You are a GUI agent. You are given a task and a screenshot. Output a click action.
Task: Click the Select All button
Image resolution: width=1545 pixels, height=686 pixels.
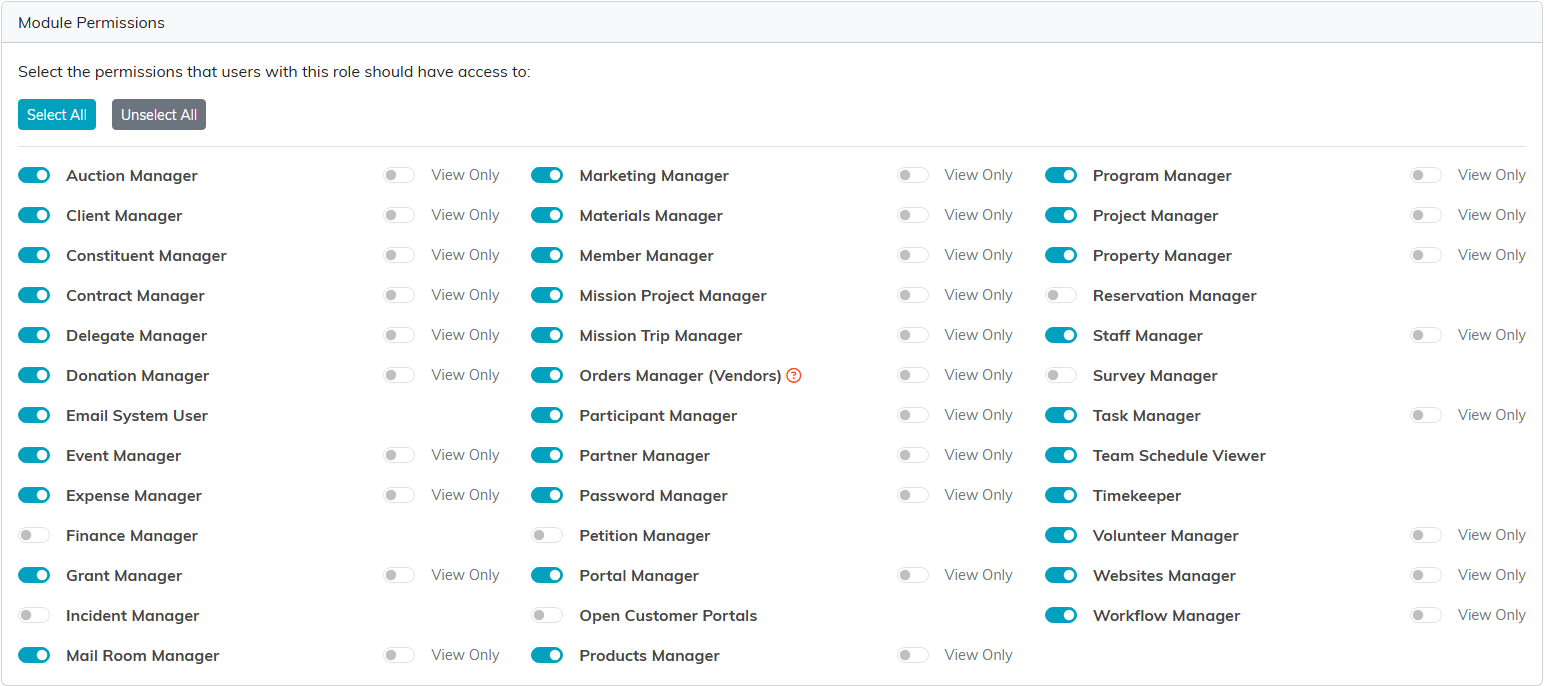click(57, 115)
